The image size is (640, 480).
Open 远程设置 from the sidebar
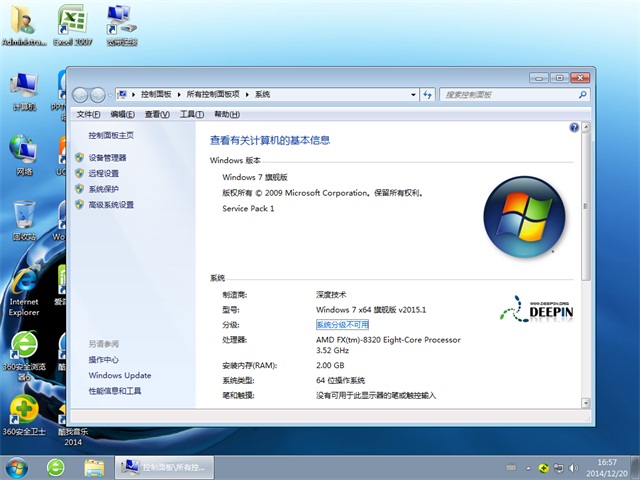point(104,173)
